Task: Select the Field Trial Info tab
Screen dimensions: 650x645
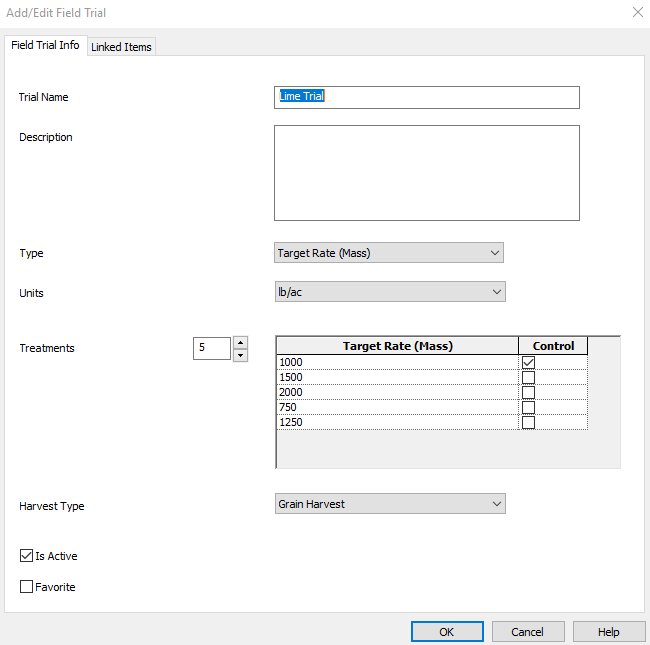Action: click(x=44, y=45)
